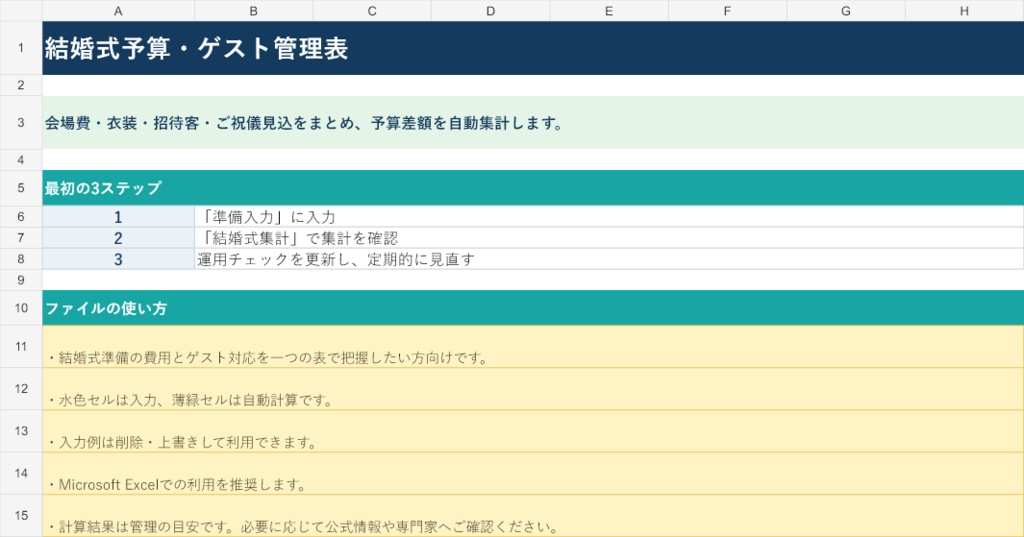Click the note Microsoft Excelでの利用を推奨します
Screen dimensions: 1024x537
(x=533, y=473)
